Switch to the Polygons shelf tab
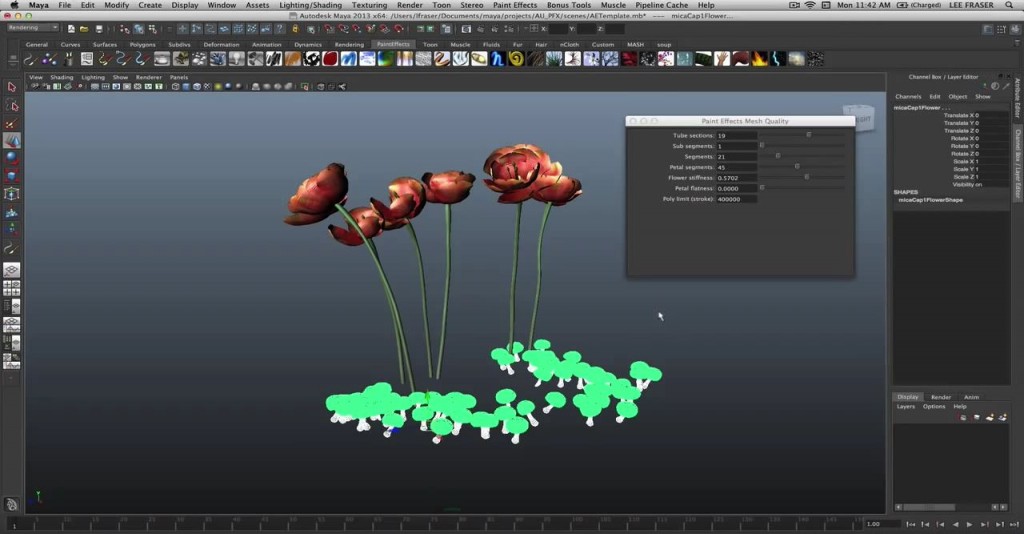The width and height of the screenshot is (1024, 534). [x=142, y=44]
